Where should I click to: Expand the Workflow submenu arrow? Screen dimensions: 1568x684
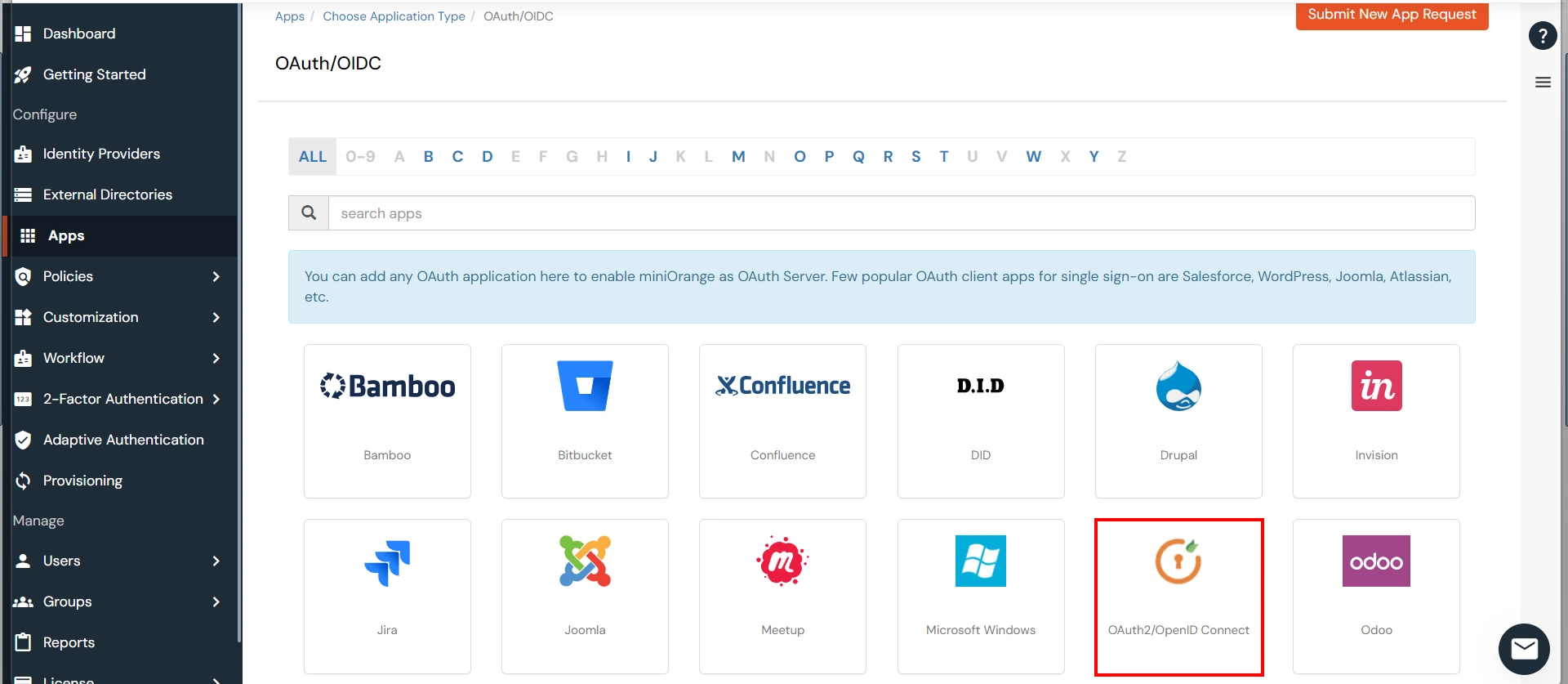click(216, 358)
